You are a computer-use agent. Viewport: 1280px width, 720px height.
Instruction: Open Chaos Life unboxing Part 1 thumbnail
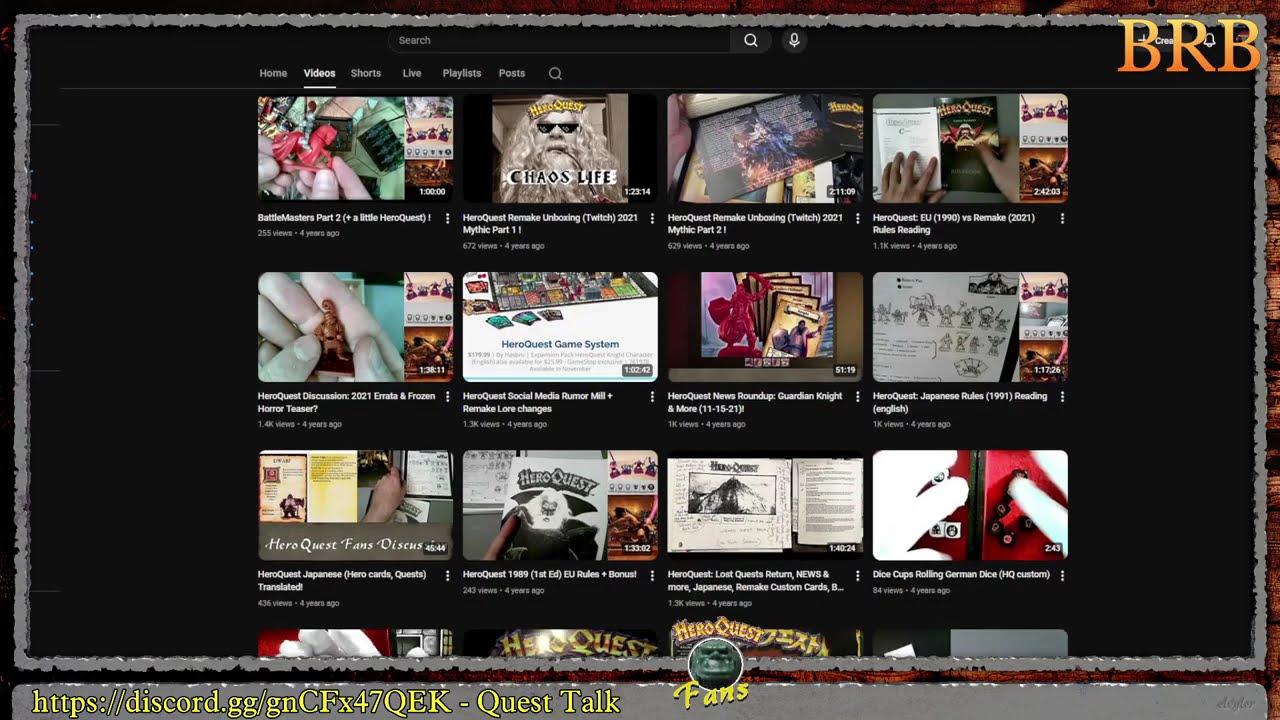point(560,148)
